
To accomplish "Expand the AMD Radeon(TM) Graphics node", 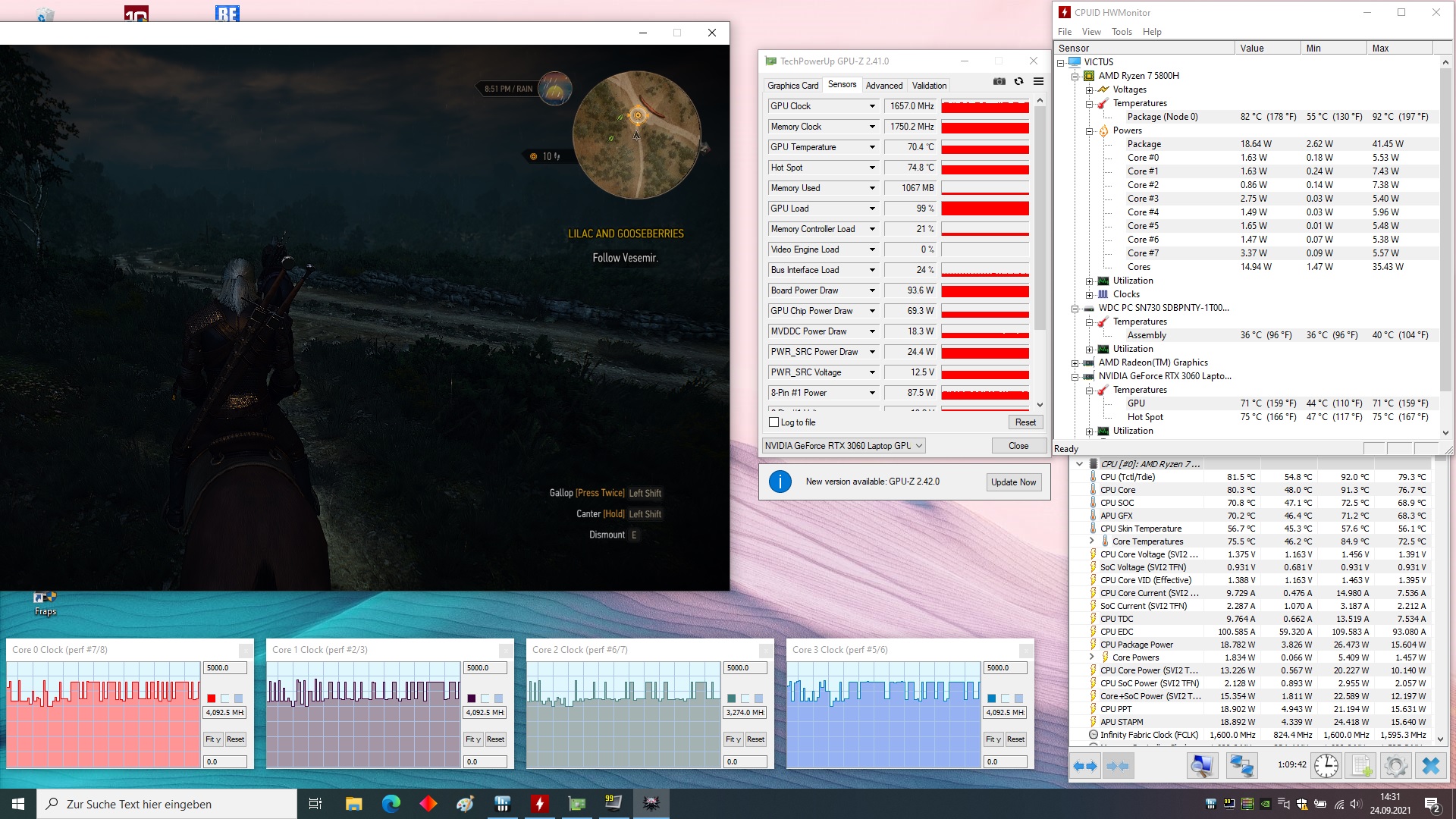I will tap(1075, 362).
